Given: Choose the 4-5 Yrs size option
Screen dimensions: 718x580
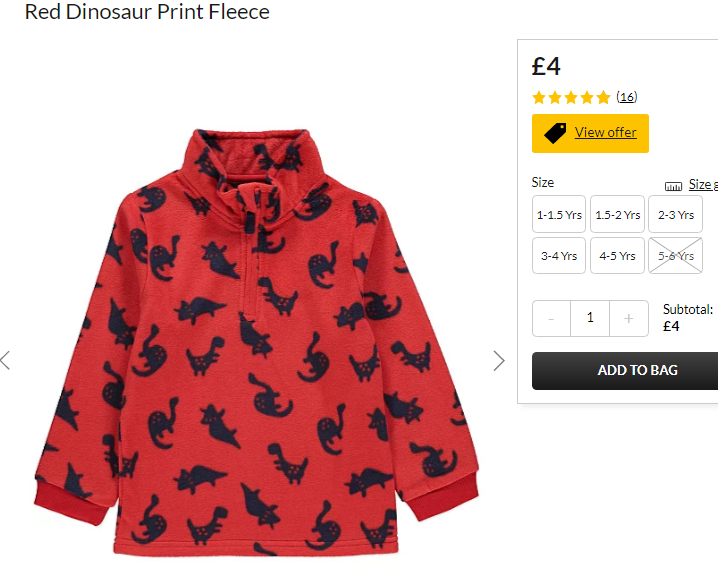Looking at the screenshot, I should pyautogui.click(x=617, y=255).
